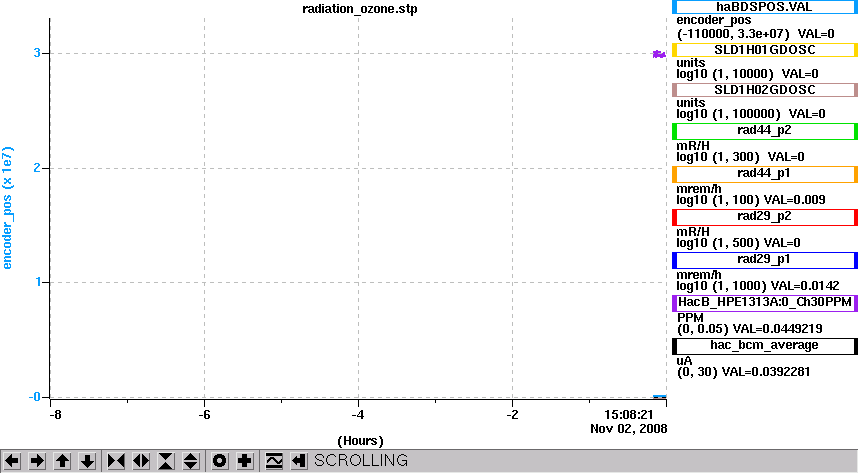The height and width of the screenshot is (473, 858).
Task: Select the rad29_p2 legend entry
Action: click(764, 217)
